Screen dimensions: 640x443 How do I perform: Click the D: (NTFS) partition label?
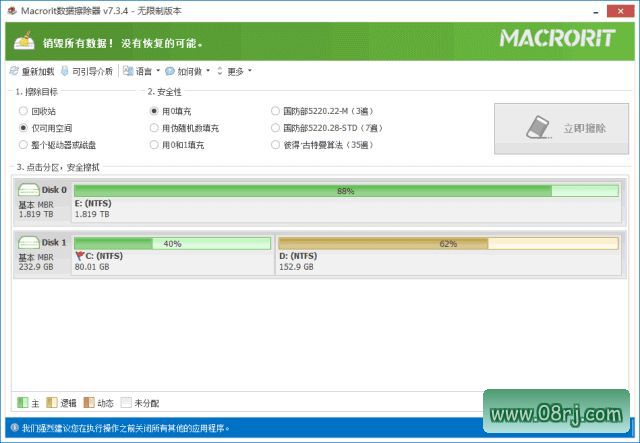(298, 256)
